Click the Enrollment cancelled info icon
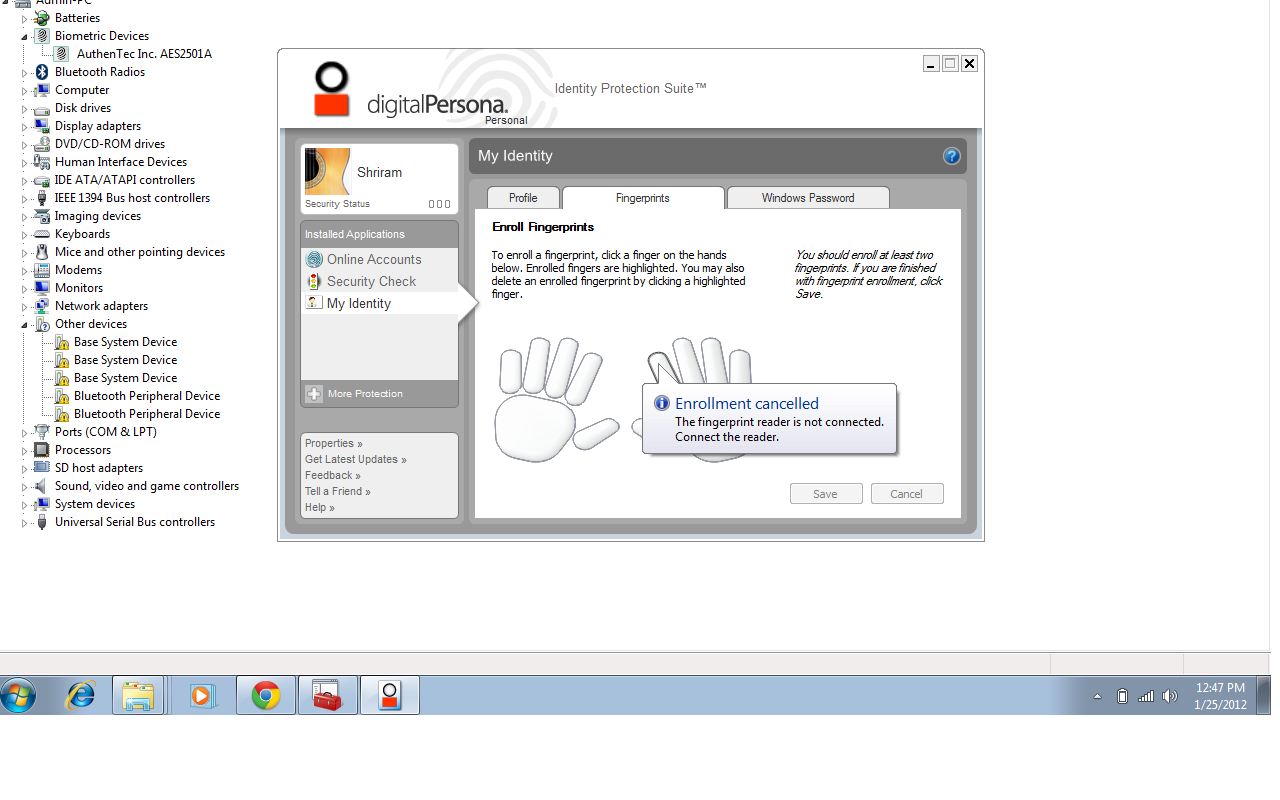 coord(661,403)
